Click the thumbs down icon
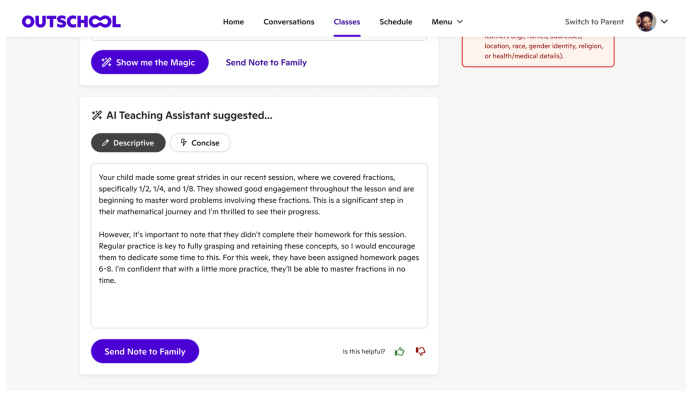The height and width of the screenshot is (393, 688). coord(420,351)
